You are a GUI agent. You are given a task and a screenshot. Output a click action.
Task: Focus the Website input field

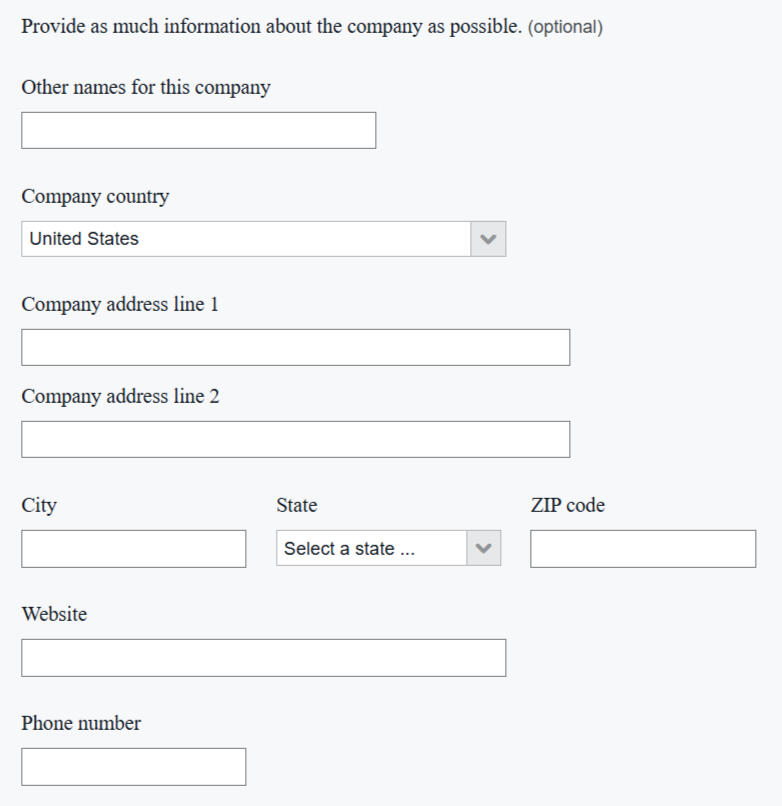pyautogui.click(x=263, y=657)
